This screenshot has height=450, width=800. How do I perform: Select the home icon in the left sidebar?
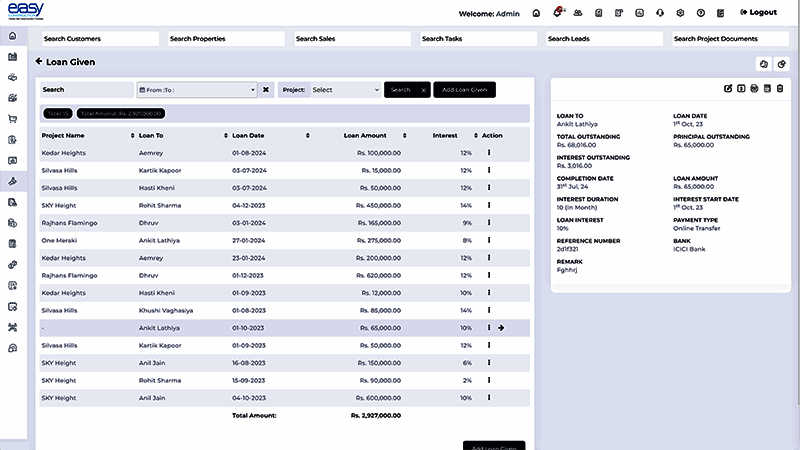(13, 36)
